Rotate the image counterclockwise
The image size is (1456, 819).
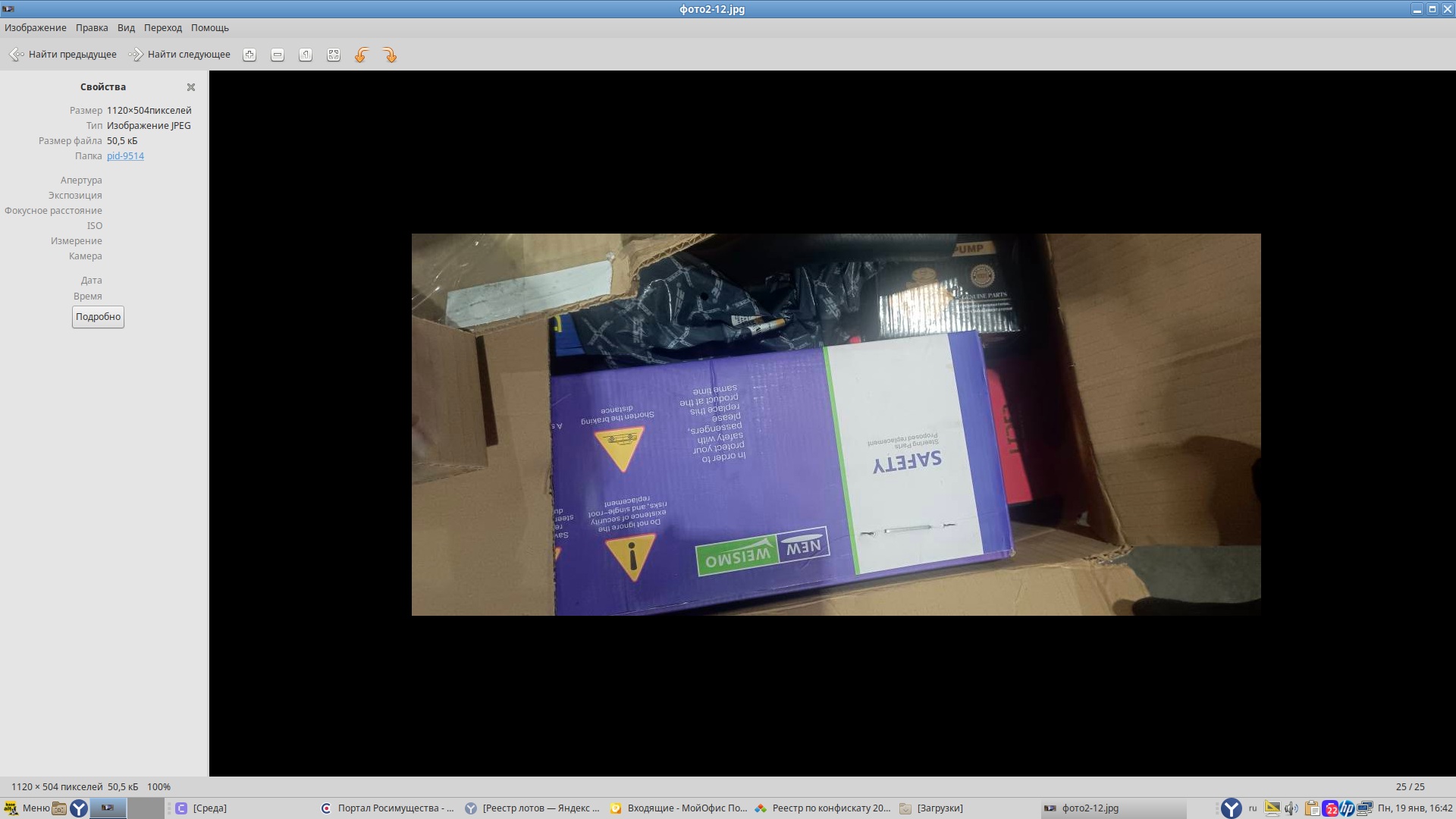pyautogui.click(x=362, y=55)
